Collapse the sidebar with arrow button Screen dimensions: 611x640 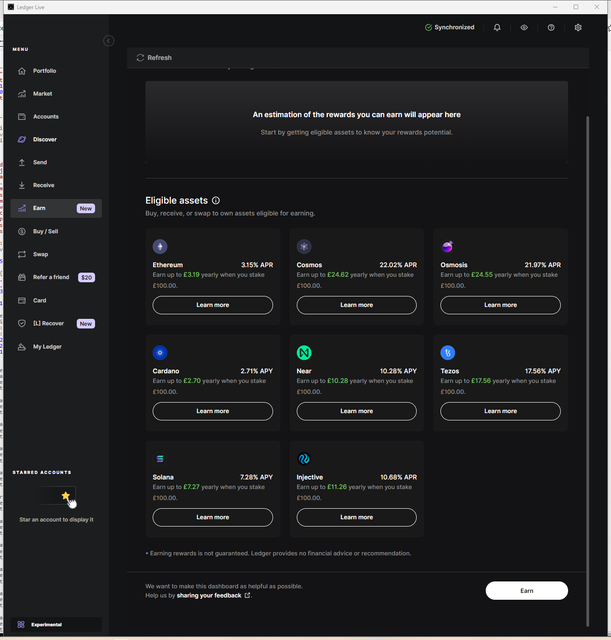tap(109, 40)
